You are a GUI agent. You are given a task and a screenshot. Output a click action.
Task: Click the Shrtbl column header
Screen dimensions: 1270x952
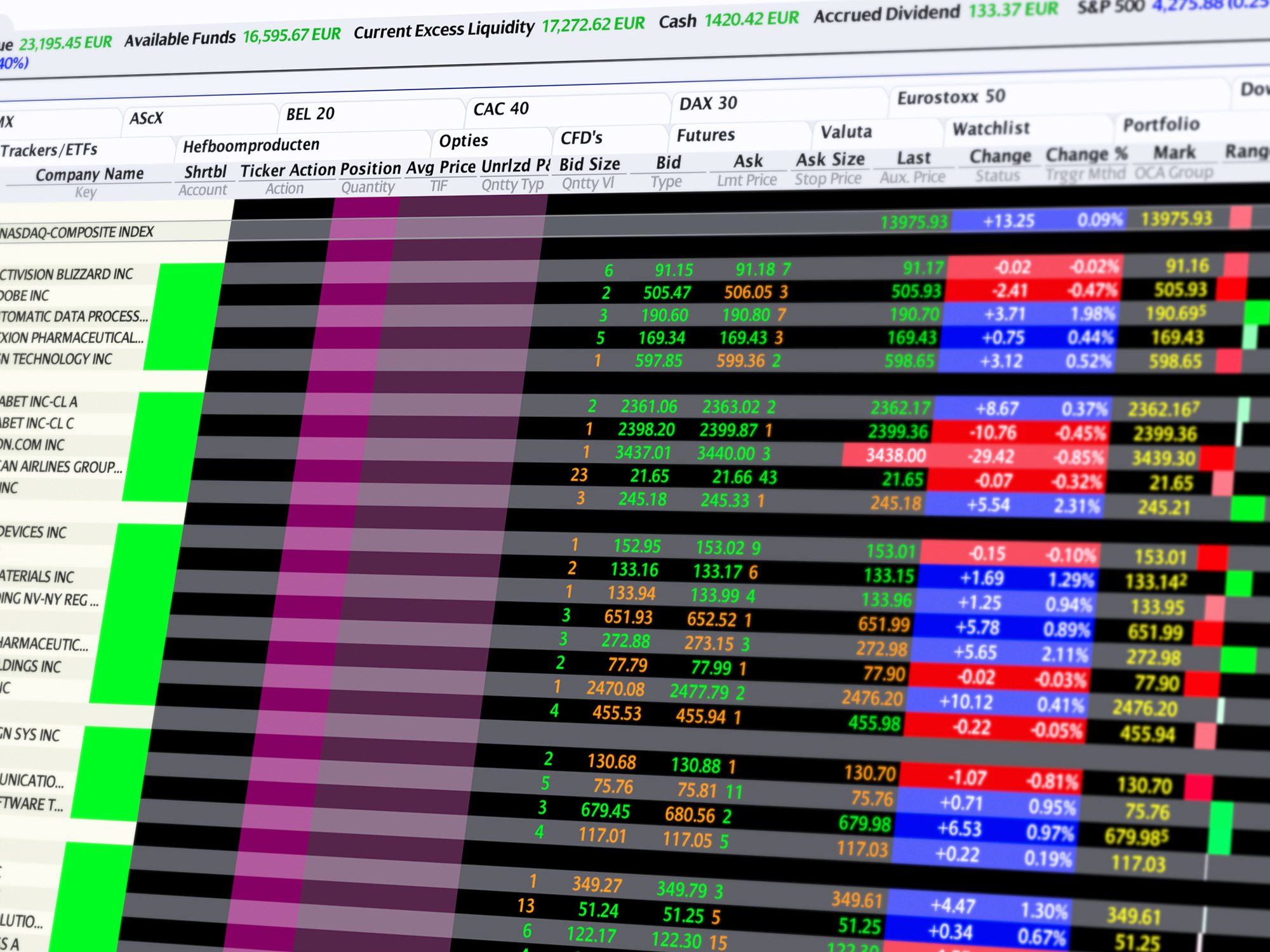coord(205,172)
